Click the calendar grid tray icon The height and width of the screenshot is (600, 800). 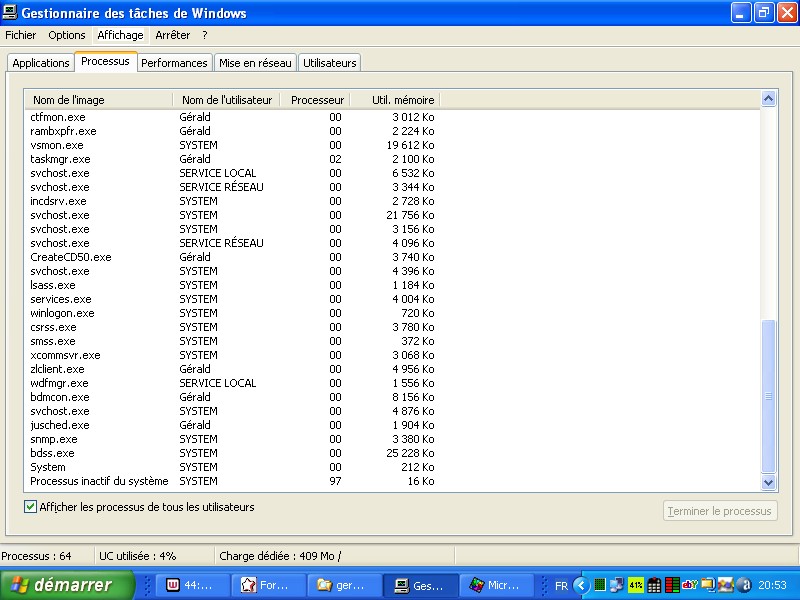(x=654, y=585)
